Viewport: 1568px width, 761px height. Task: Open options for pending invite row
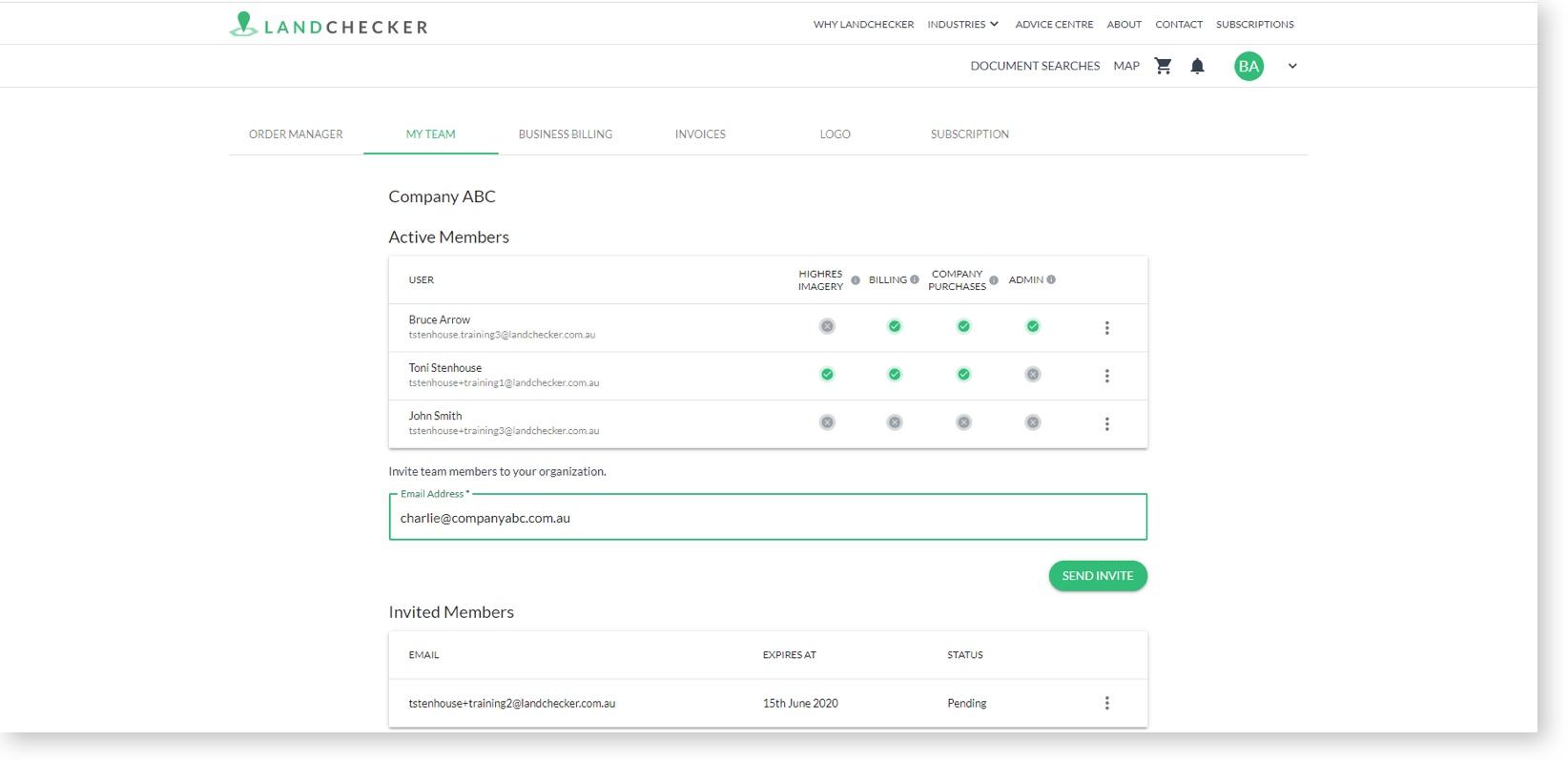[x=1107, y=703]
